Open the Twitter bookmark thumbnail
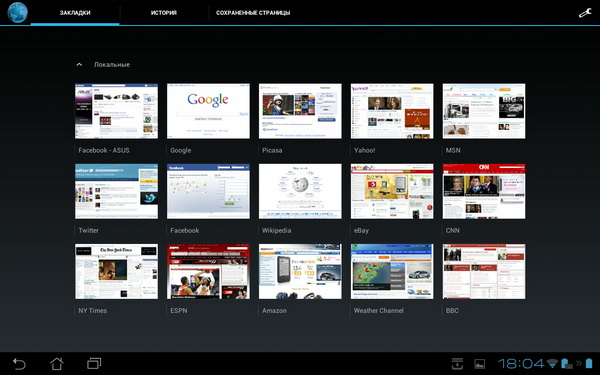 click(x=116, y=191)
